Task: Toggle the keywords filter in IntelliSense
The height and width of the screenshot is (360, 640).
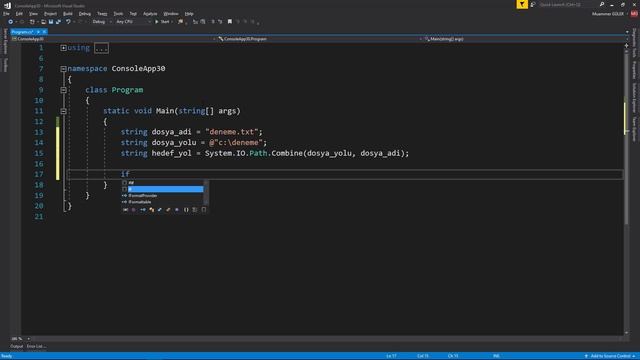Action: pyautogui.click(x=195, y=210)
